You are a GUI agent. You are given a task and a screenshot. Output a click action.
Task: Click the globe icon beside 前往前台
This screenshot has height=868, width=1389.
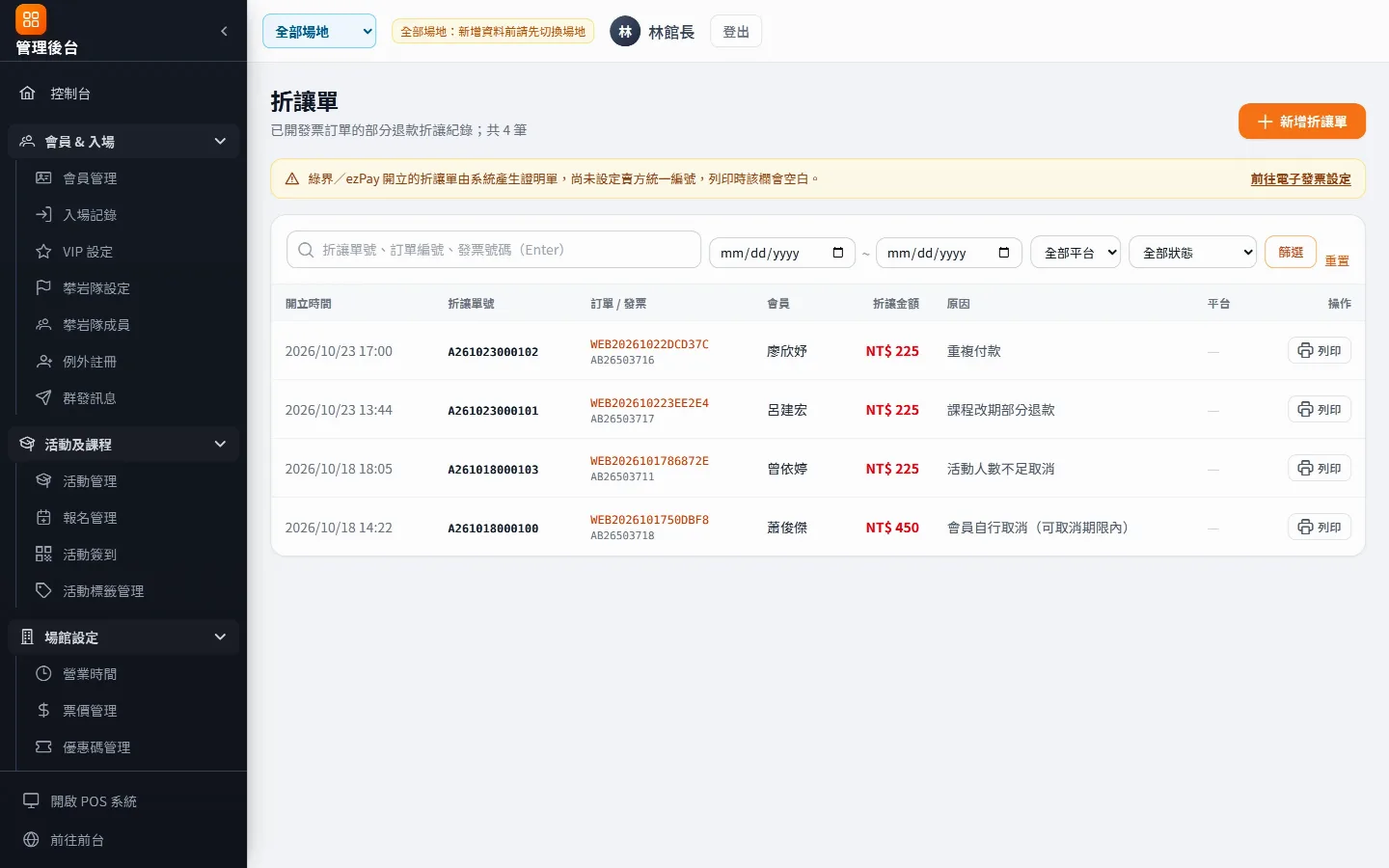[31, 839]
